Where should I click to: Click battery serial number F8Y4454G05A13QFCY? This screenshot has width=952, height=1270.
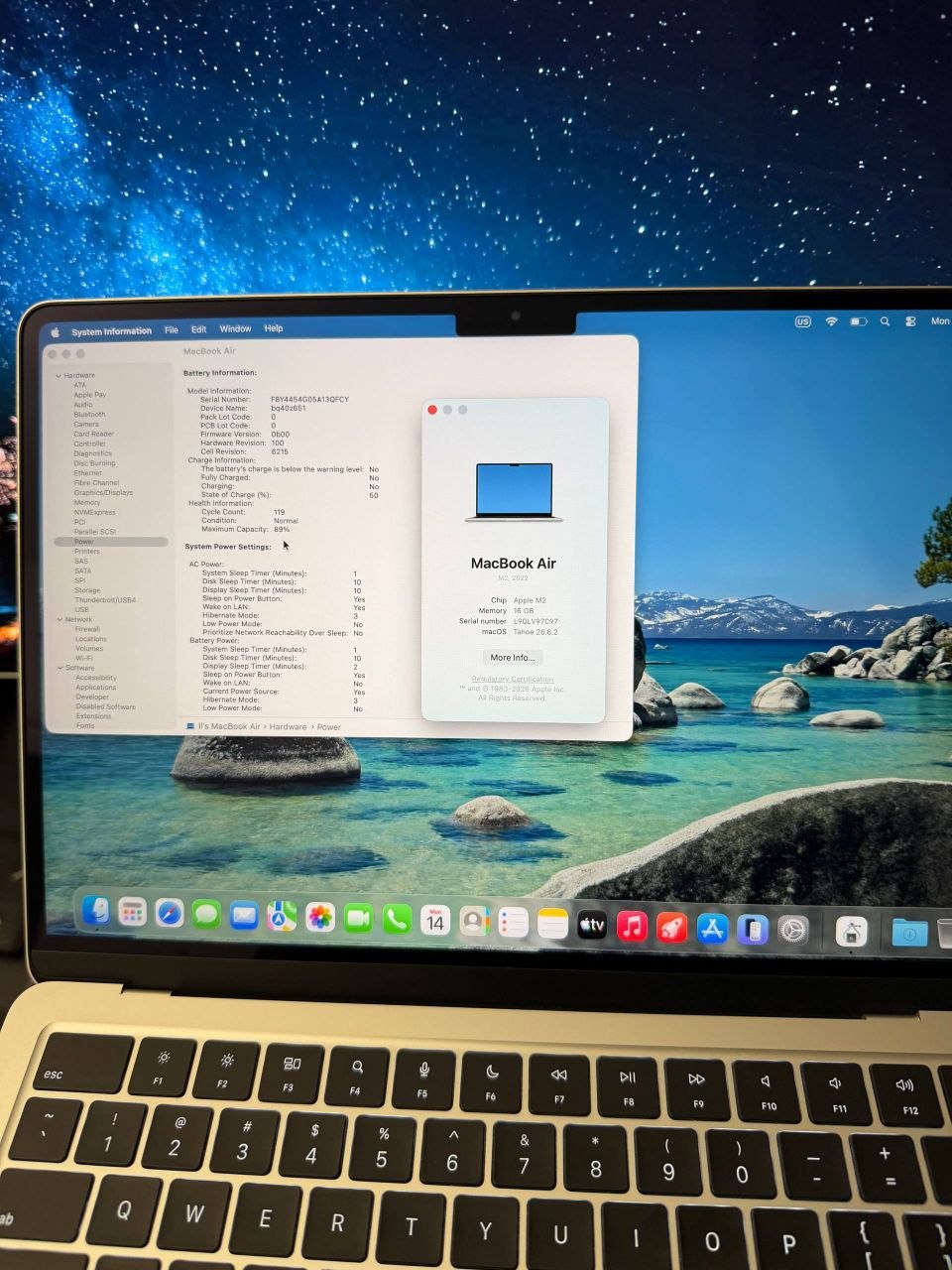[x=309, y=400]
